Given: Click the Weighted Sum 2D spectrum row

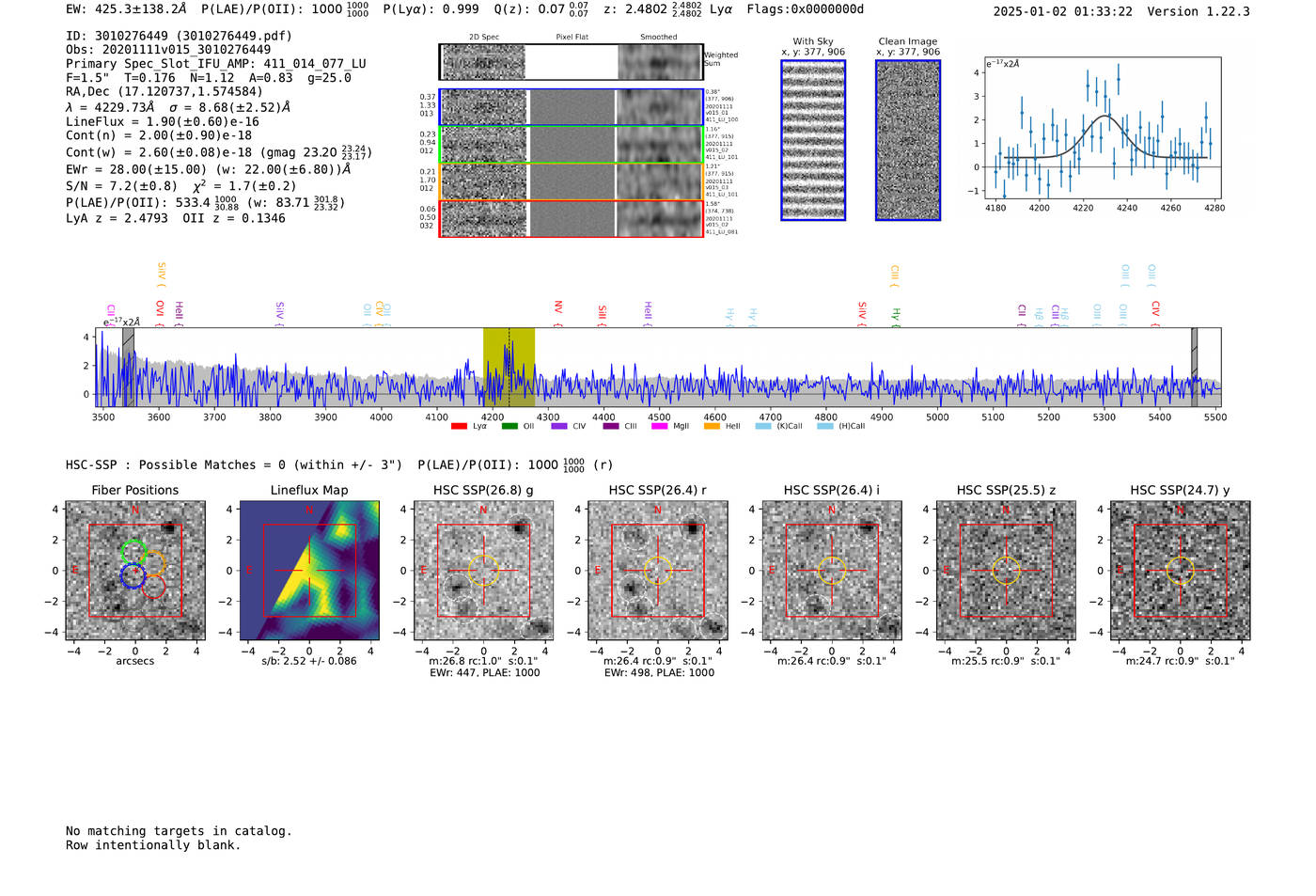Looking at the screenshot, I should click(571, 62).
